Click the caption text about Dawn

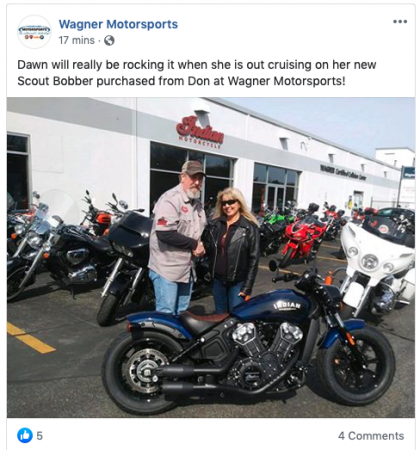click(197, 73)
